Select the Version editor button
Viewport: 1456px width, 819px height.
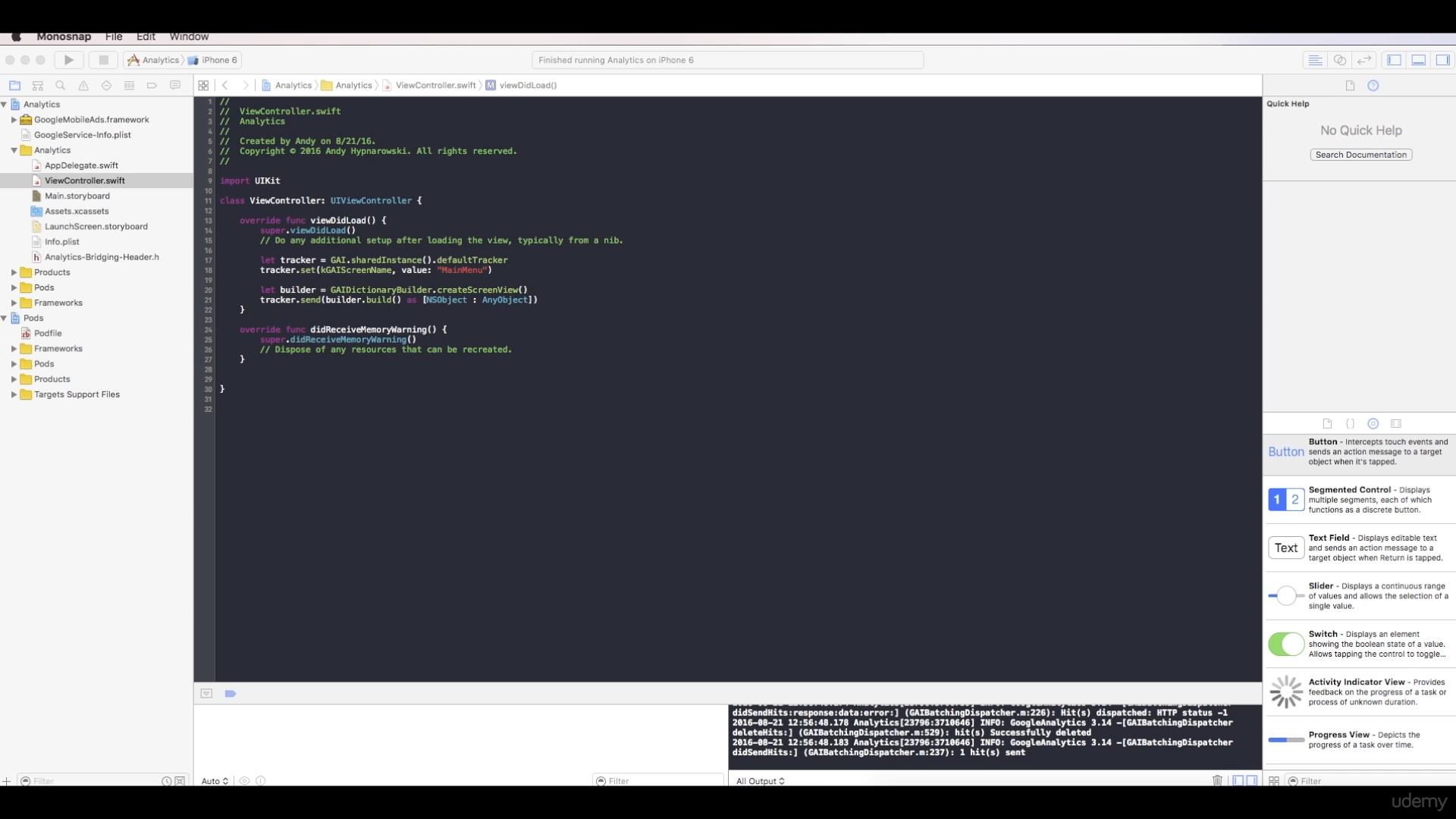point(1364,60)
